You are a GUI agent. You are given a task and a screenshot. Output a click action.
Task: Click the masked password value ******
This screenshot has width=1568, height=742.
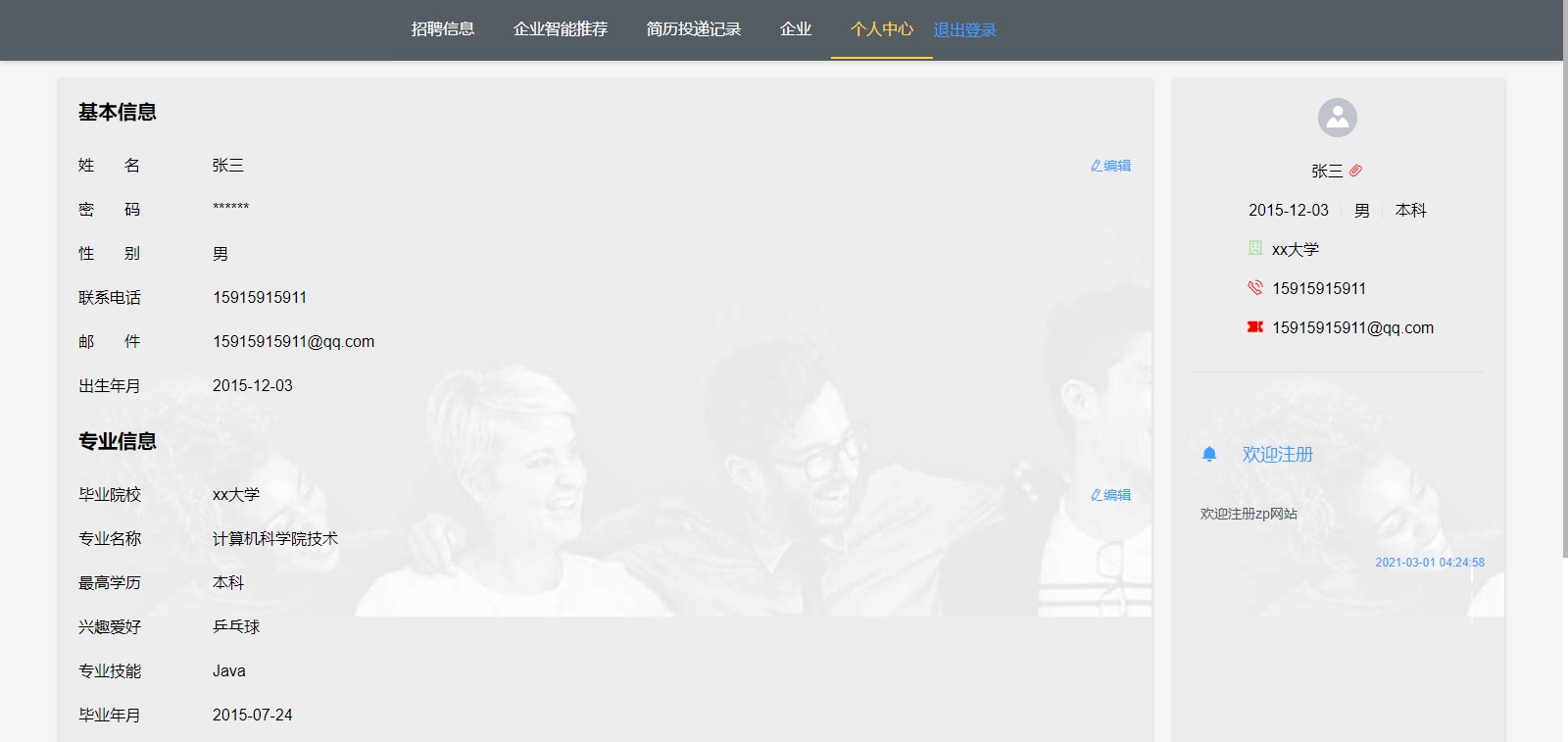coord(231,208)
